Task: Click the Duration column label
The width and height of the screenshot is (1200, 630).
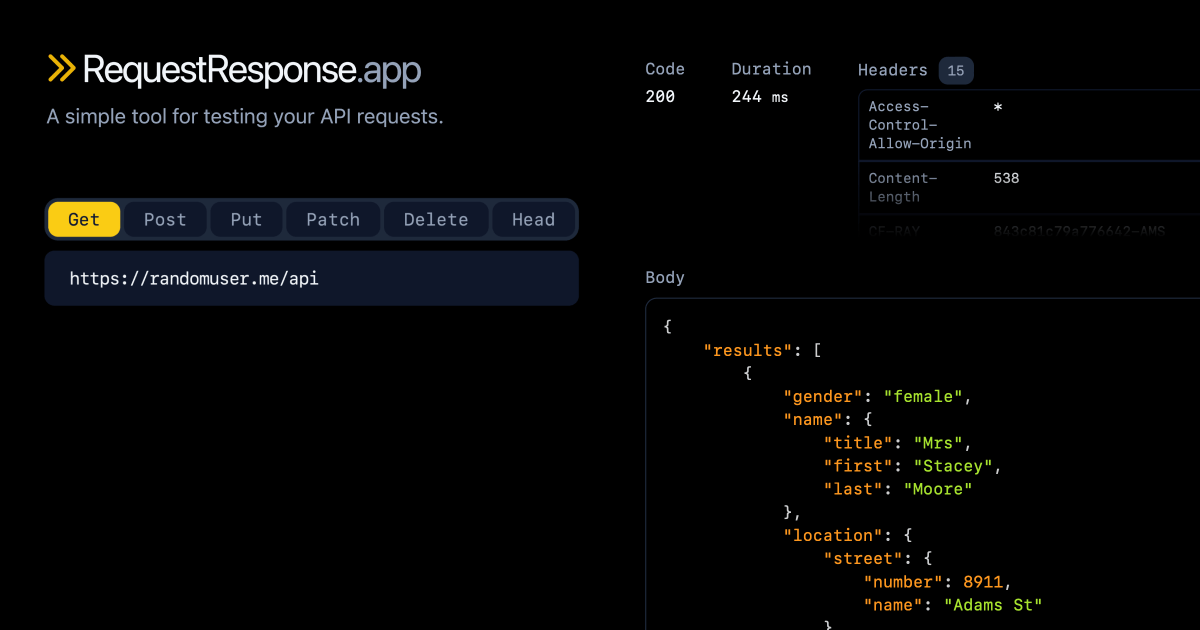Action: [x=771, y=69]
